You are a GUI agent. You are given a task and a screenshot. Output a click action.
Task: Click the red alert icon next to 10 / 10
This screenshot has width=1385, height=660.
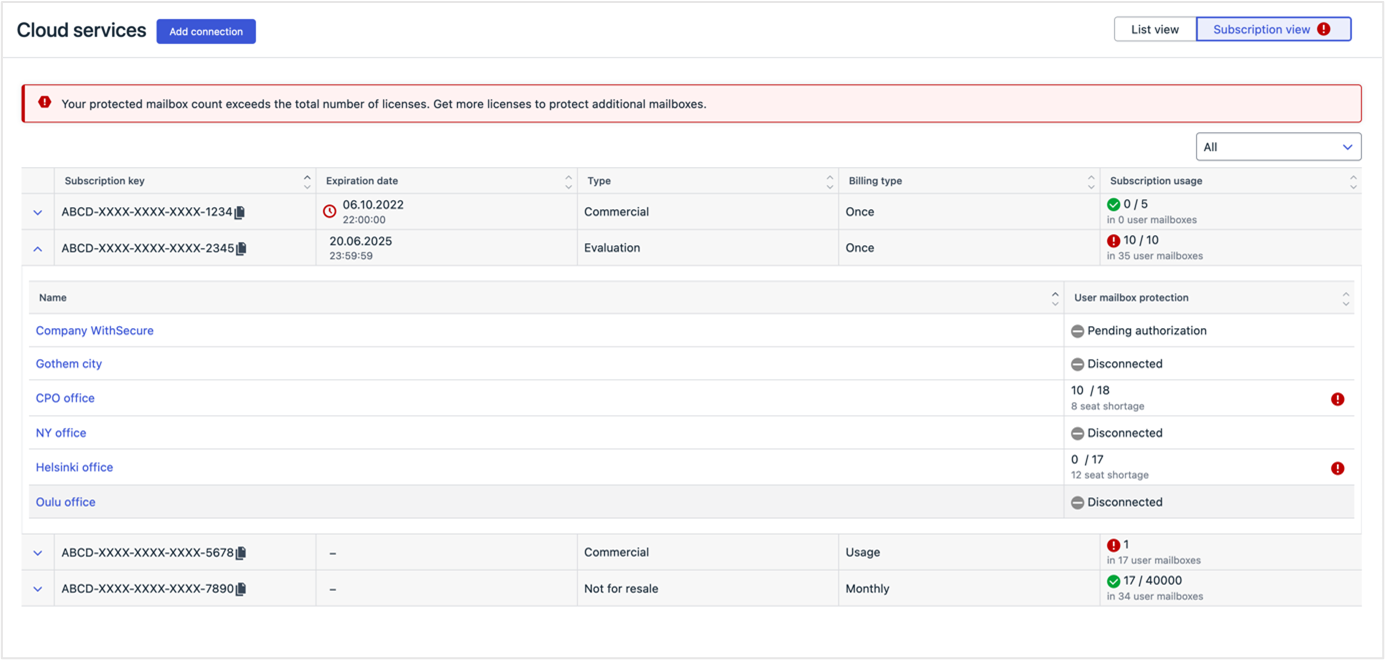(x=1113, y=241)
